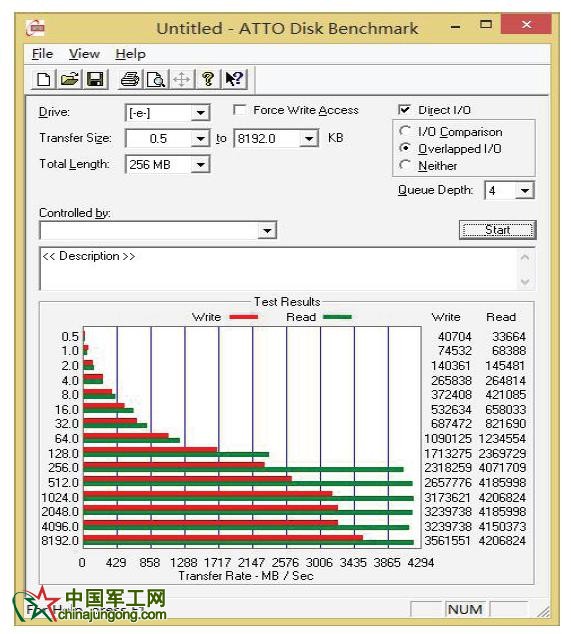Click inside the Description text field
This screenshot has width=571, height=634.
pyautogui.click(x=279, y=268)
